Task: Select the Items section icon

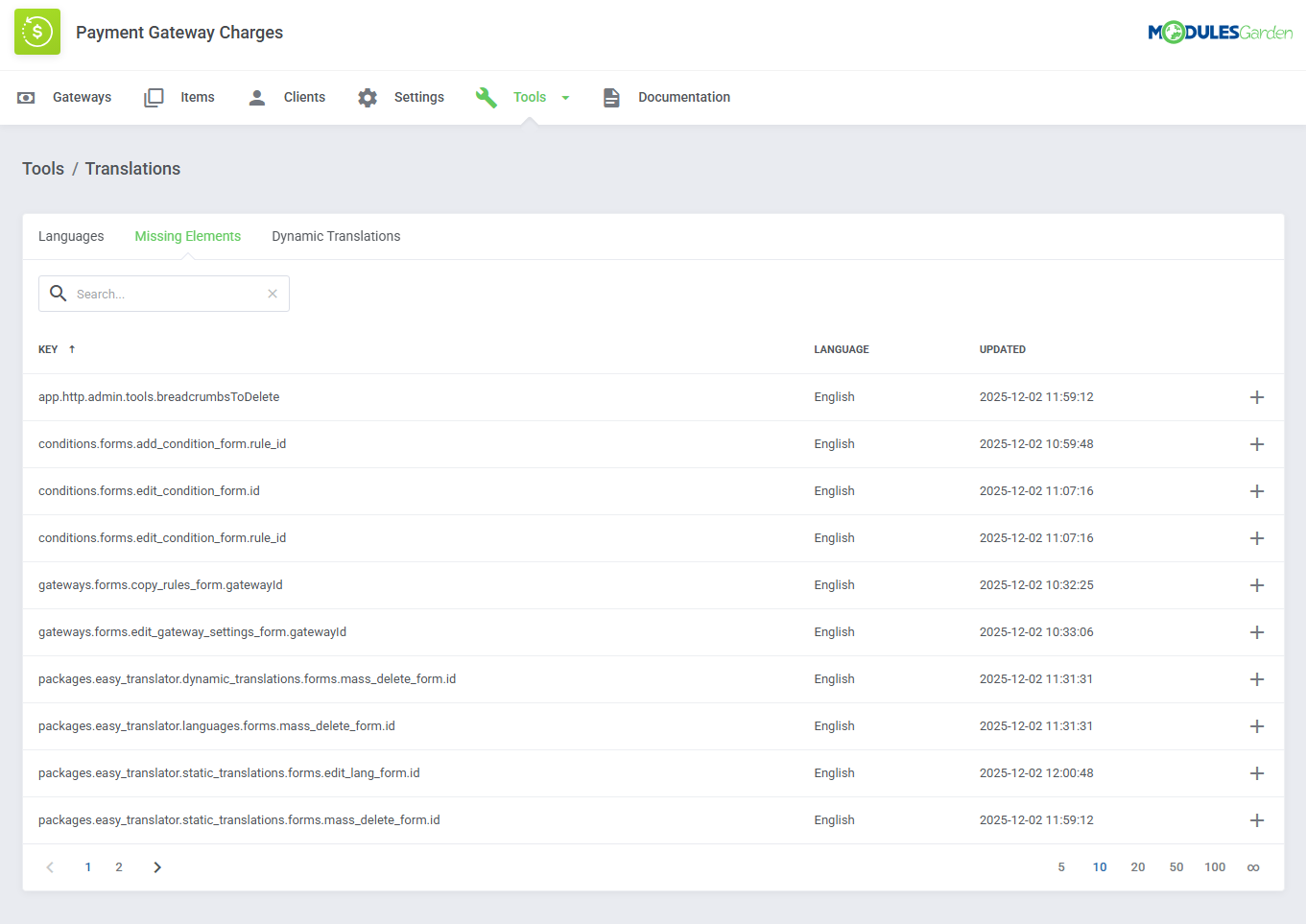Action: click(x=153, y=97)
